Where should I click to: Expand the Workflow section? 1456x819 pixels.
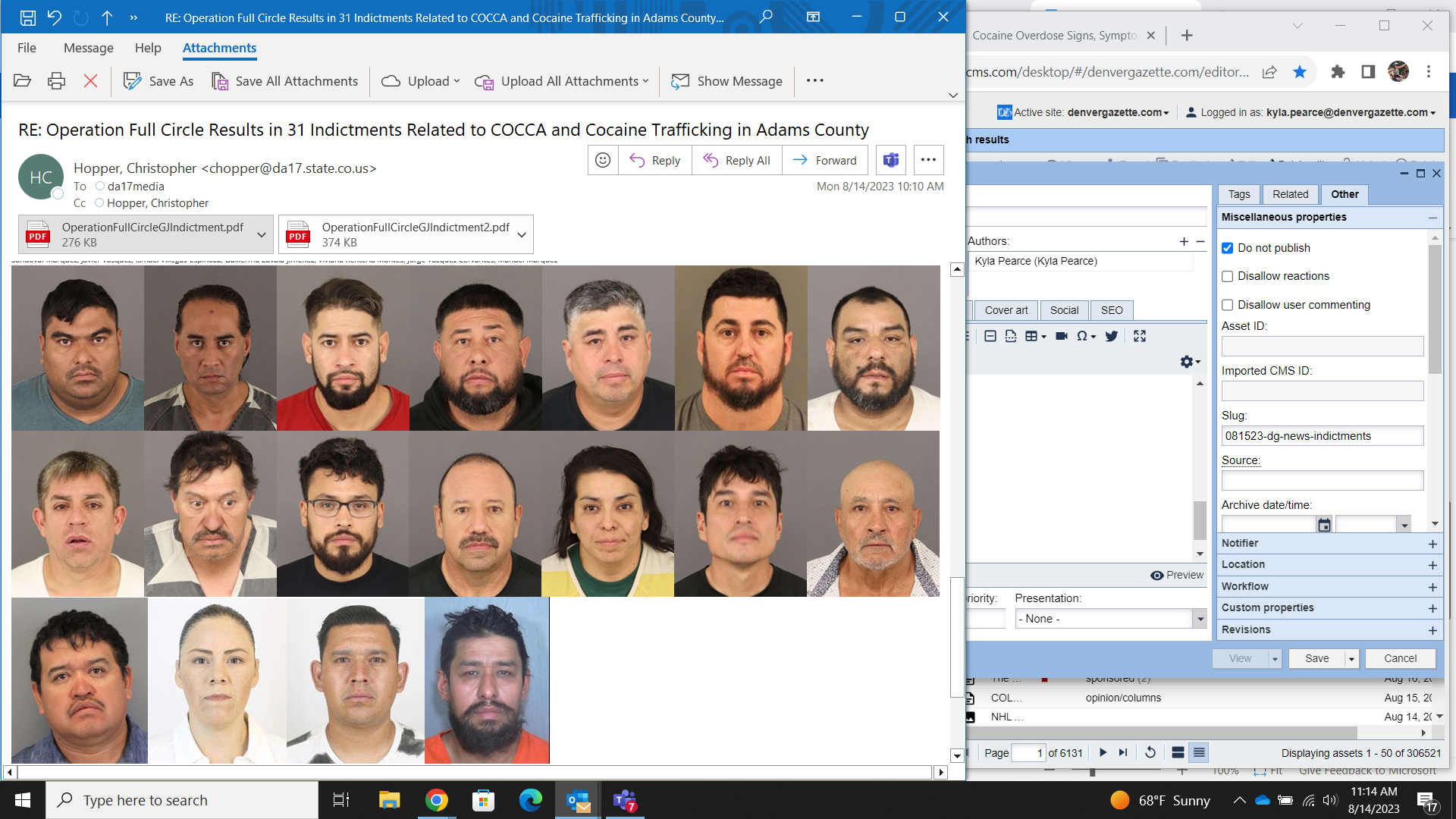1432,587
